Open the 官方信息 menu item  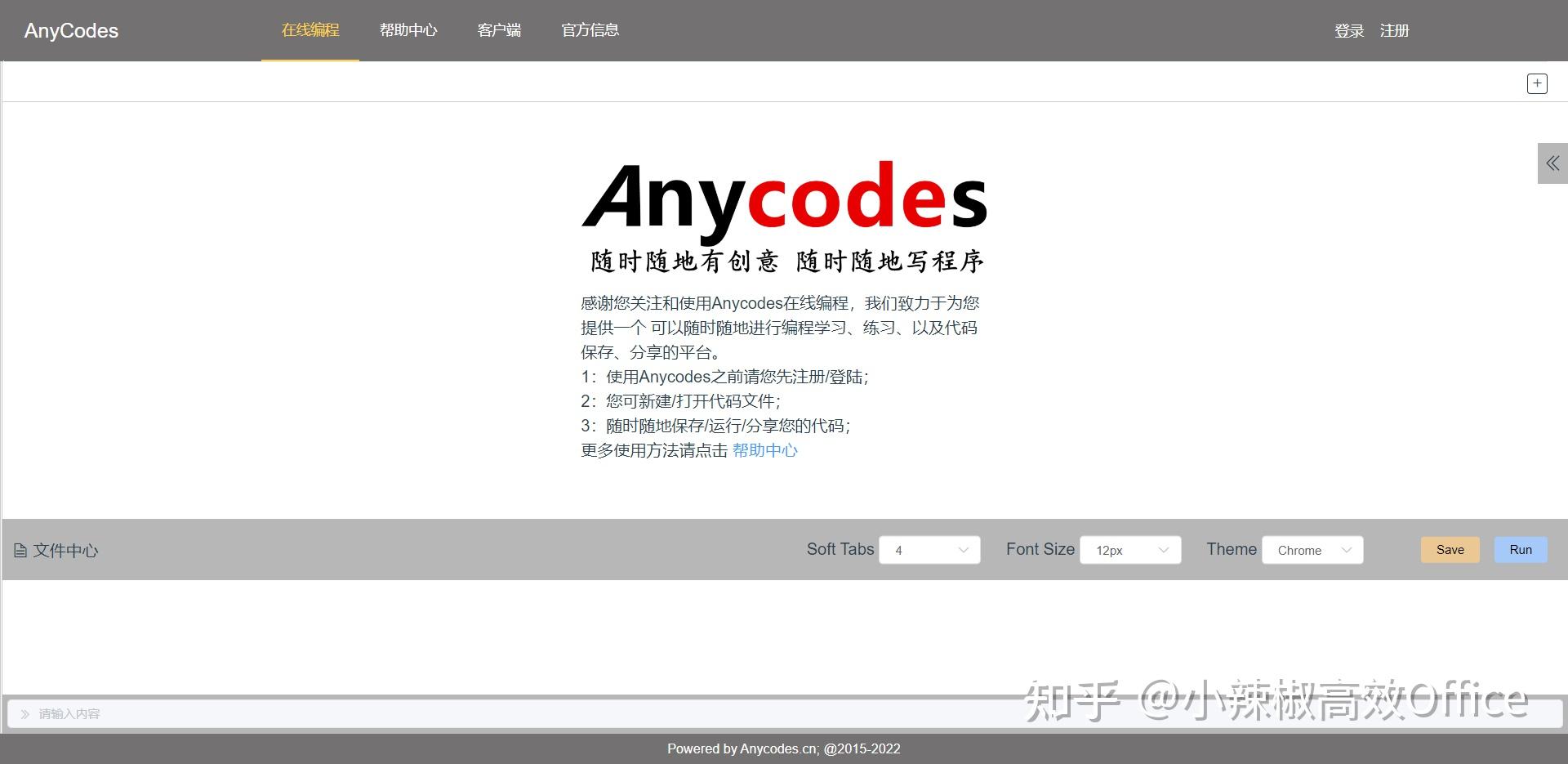(590, 30)
